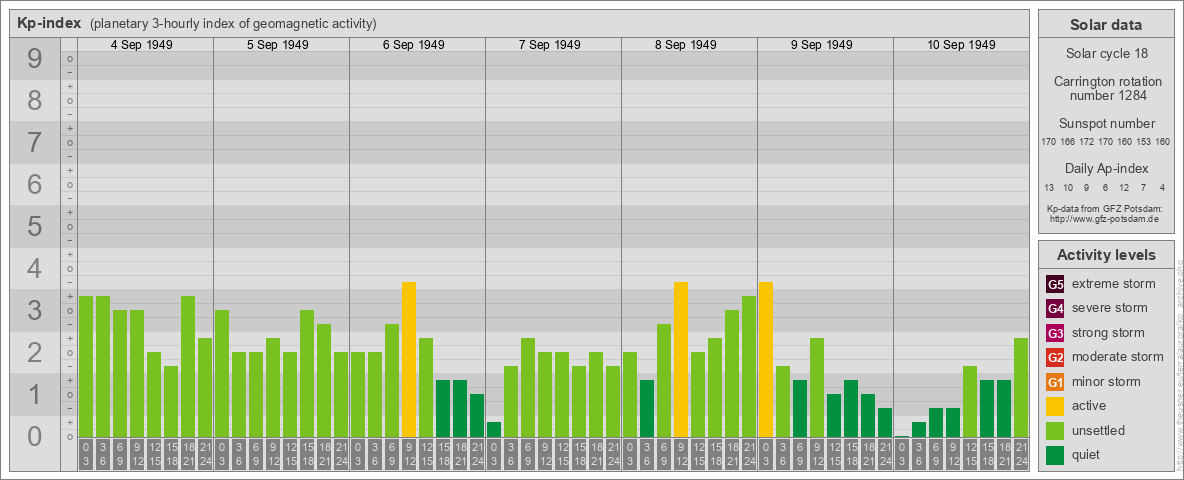Click the G1 minor storm badge
The width and height of the screenshot is (1184, 480).
(x=1055, y=382)
